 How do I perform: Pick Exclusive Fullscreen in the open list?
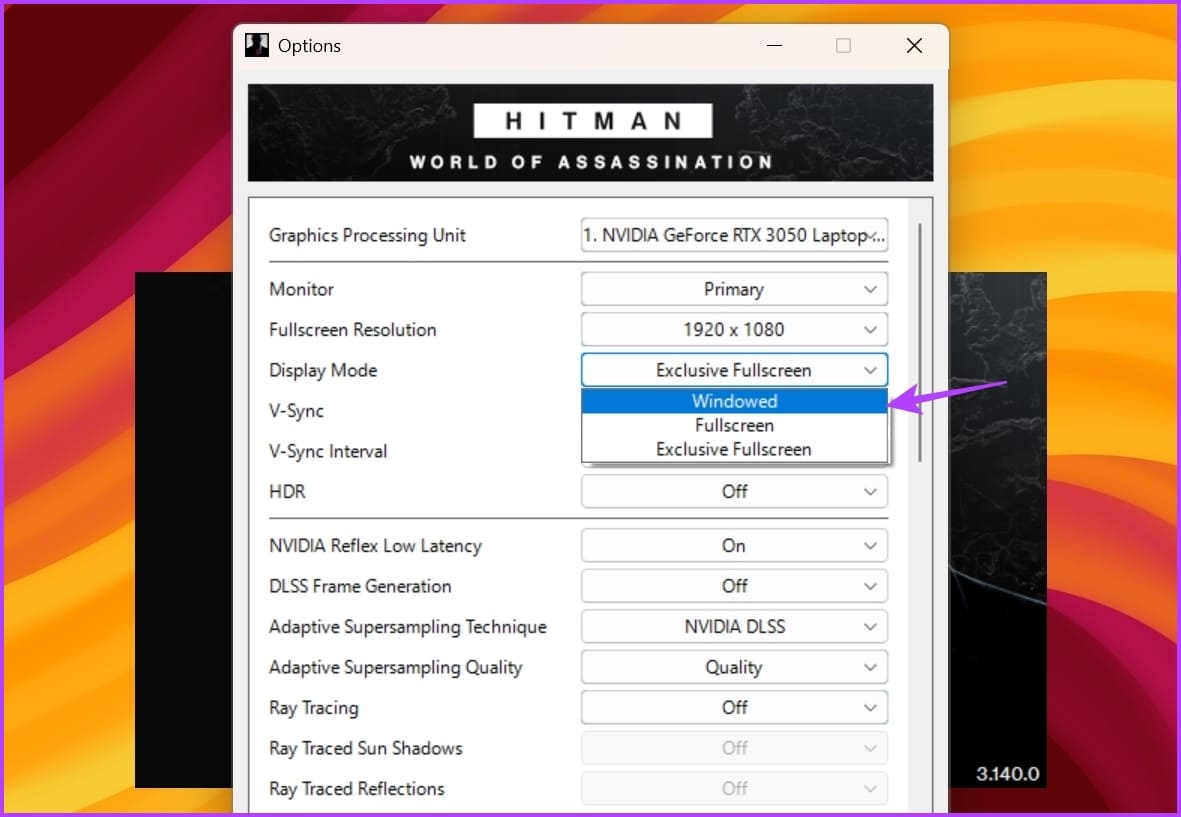coord(734,450)
